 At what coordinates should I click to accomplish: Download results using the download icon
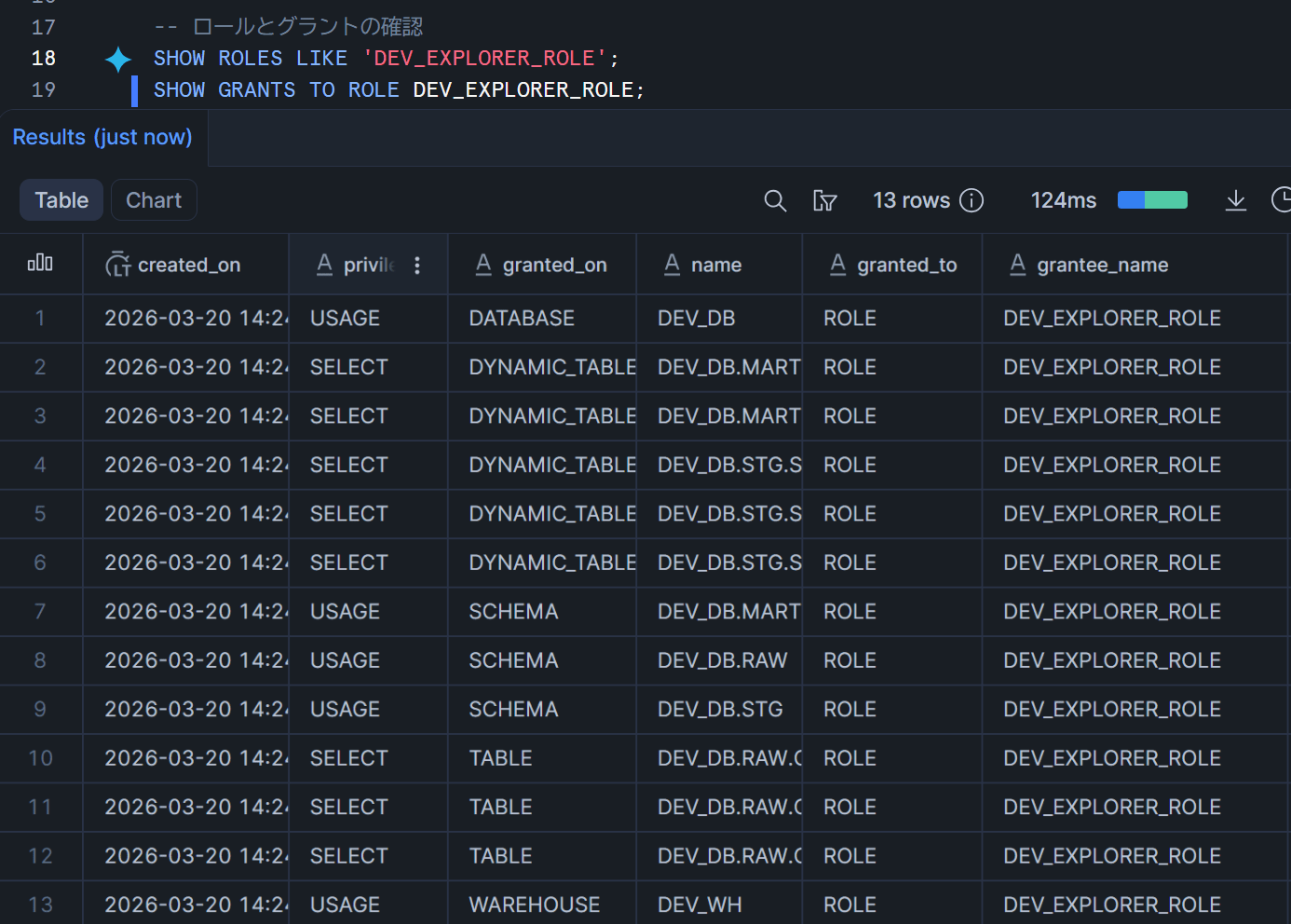[1235, 200]
